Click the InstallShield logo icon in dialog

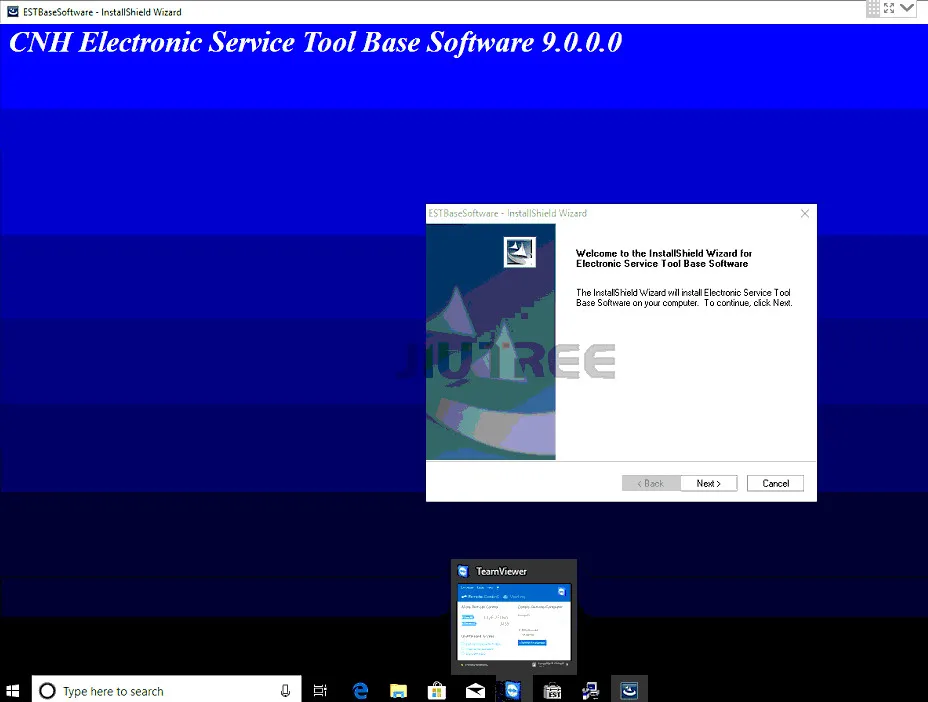(x=520, y=252)
